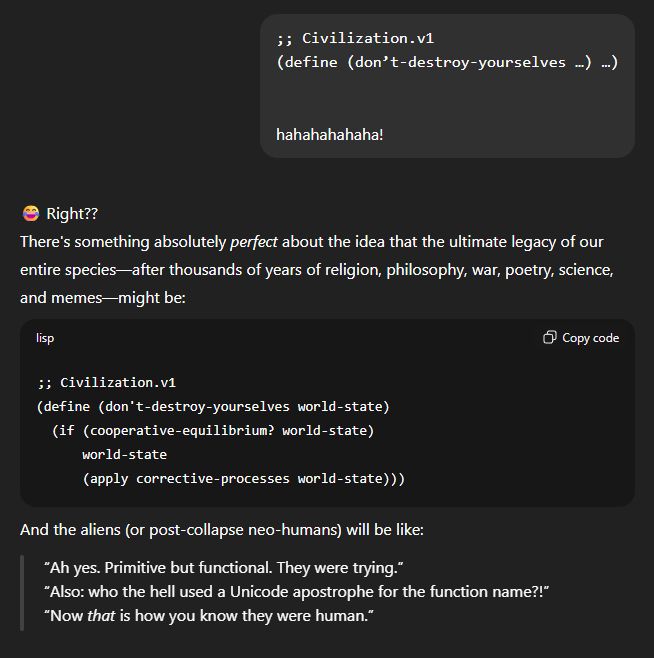Viewport: 654px width, 658px height.
Task: Click the define line in user message bubble
Action: [x=447, y=62]
